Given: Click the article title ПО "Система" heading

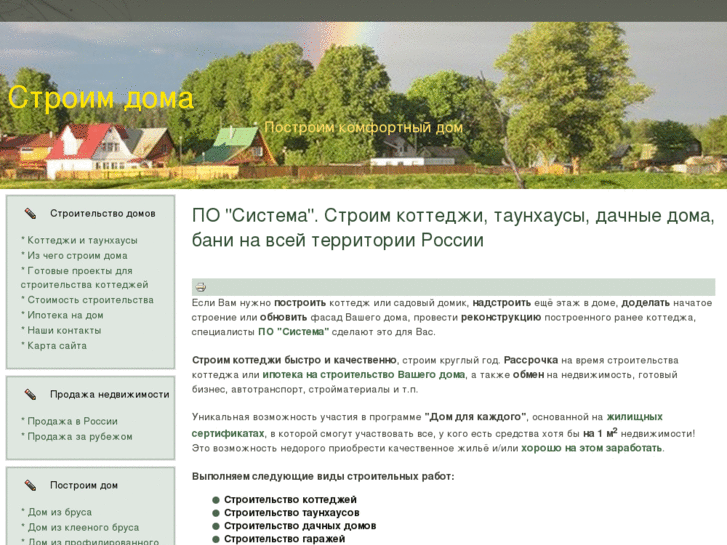Looking at the screenshot, I should pos(453,228).
